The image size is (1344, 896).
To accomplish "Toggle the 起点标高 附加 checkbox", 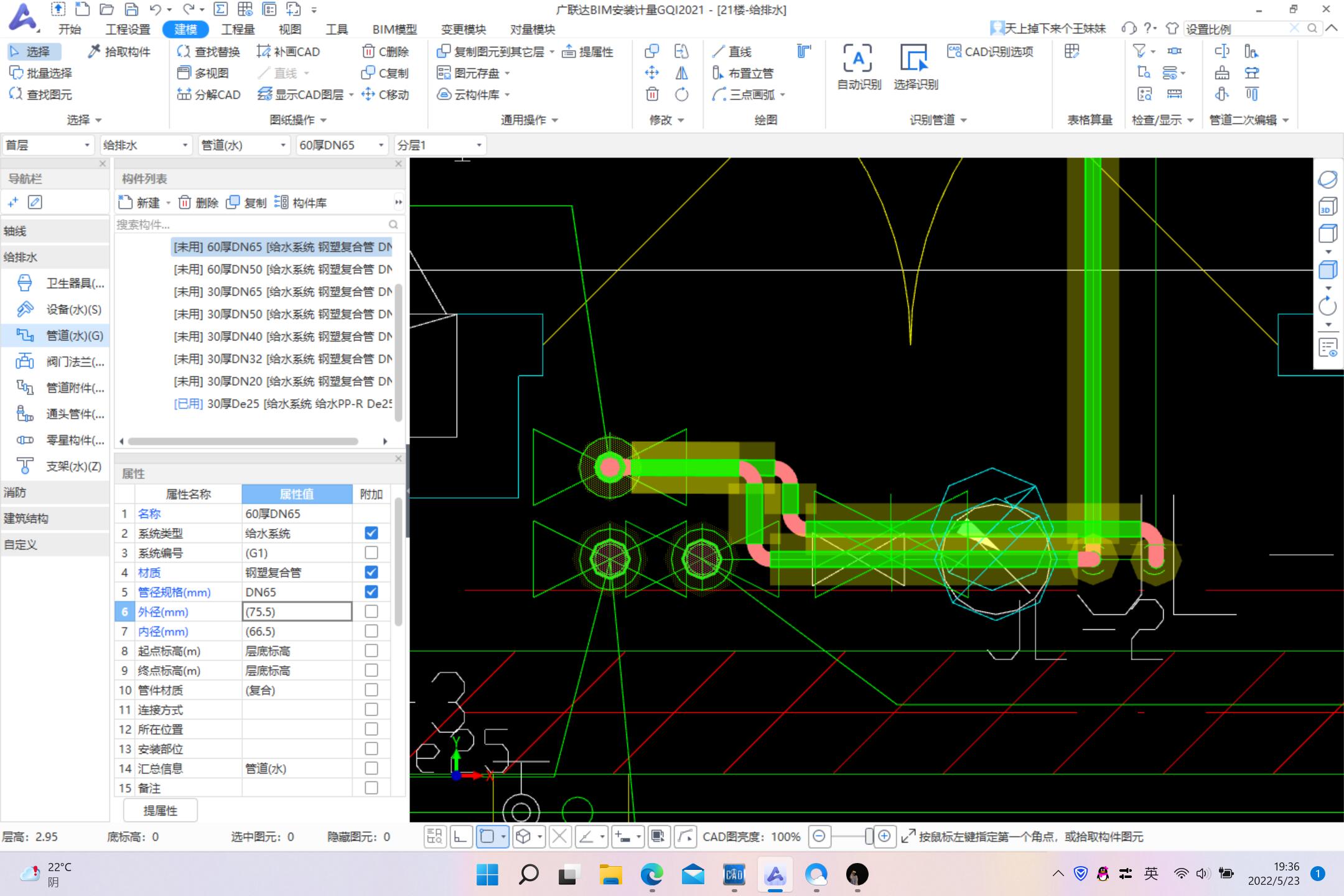I will pos(371,651).
